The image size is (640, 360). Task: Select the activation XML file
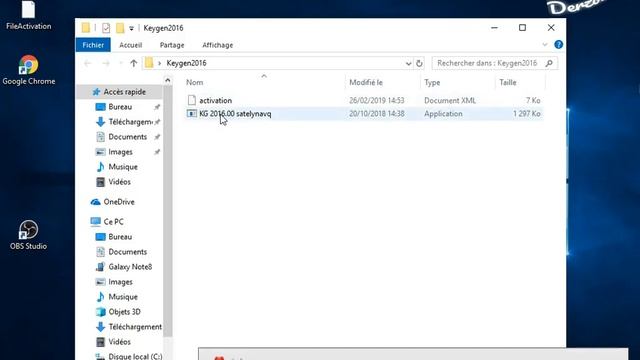pyautogui.click(x=216, y=100)
